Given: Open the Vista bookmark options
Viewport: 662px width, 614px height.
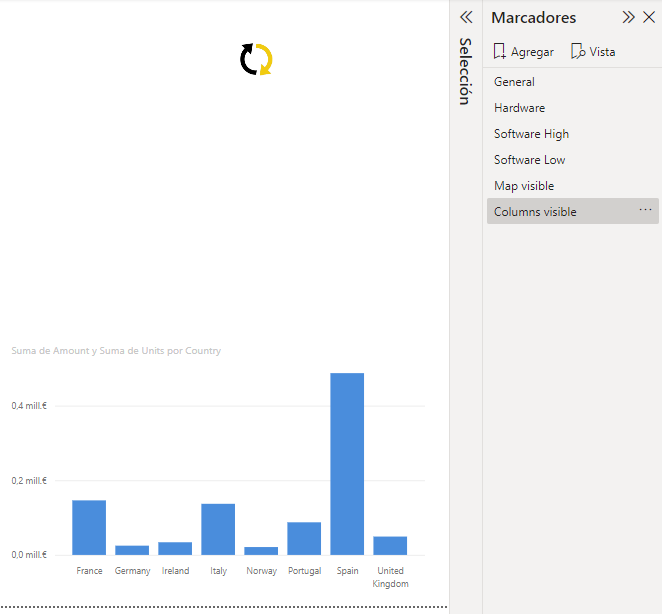Looking at the screenshot, I should [x=593, y=51].
